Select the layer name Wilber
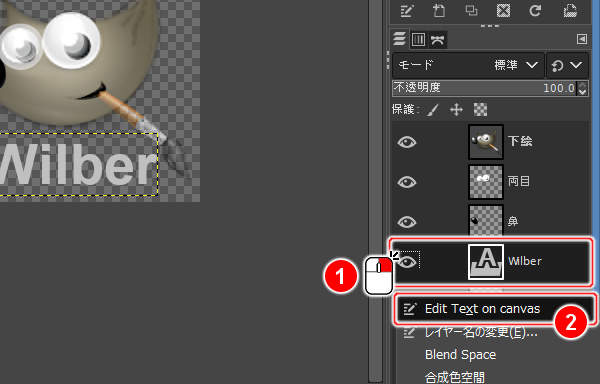Screen dimensions: 600x384 (525, 261)
